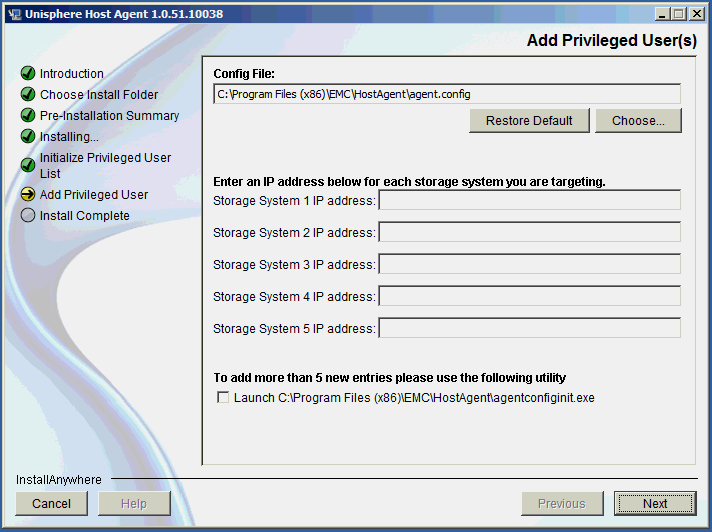Maximize the Unisphere Host Agent window
The width and height of the screenshot is (712, 532).
point(679,14)
